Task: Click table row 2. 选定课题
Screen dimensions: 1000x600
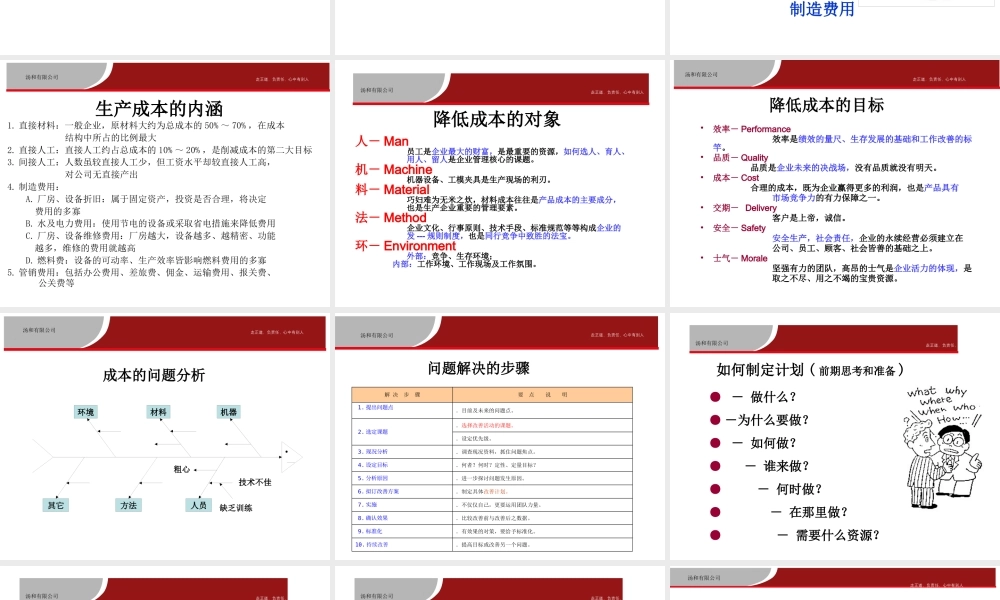Action: [492, 432]
